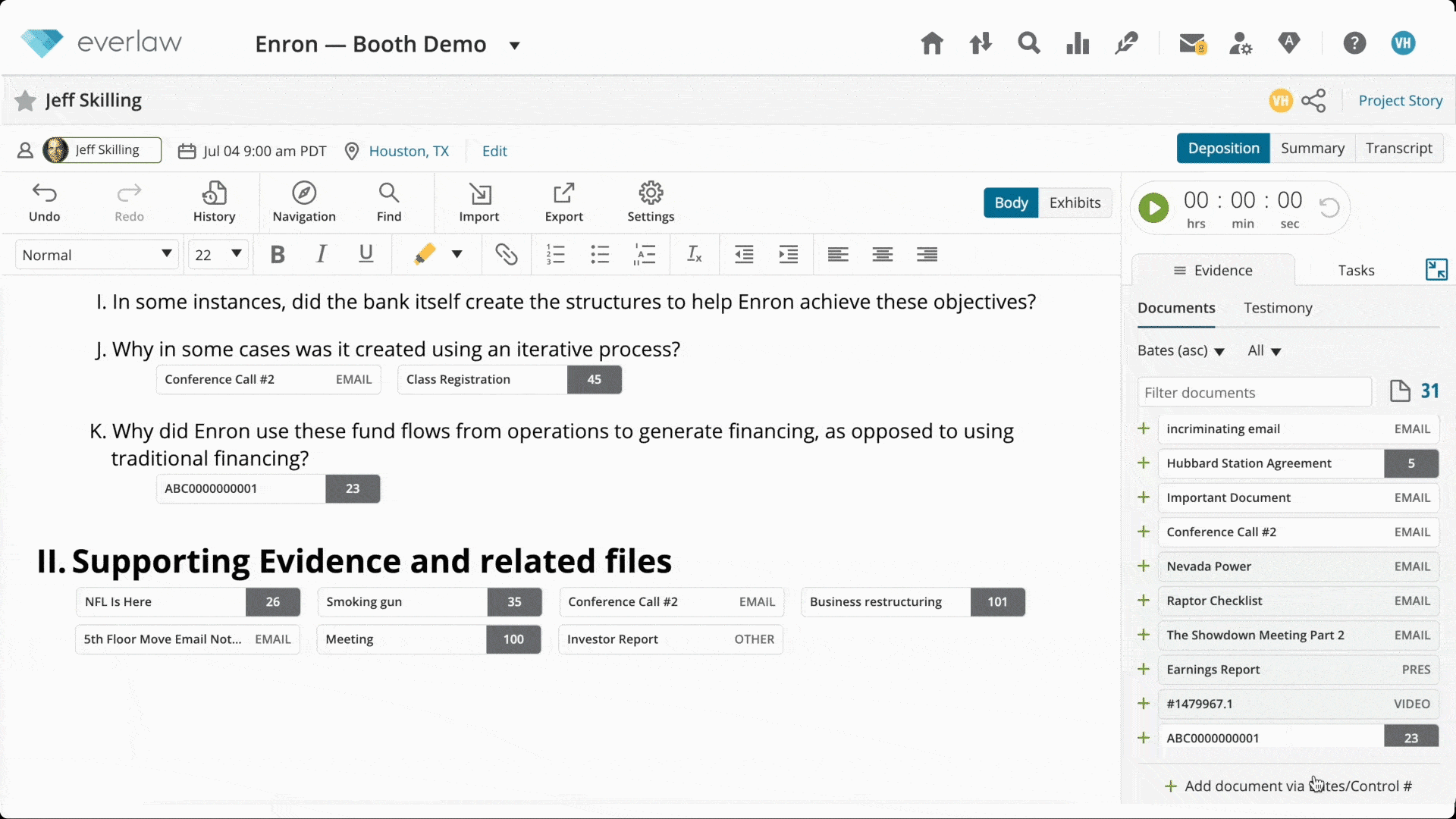Open the Bates (asc) sort dropdown

pyautogui.click(x=1180, y=350)
